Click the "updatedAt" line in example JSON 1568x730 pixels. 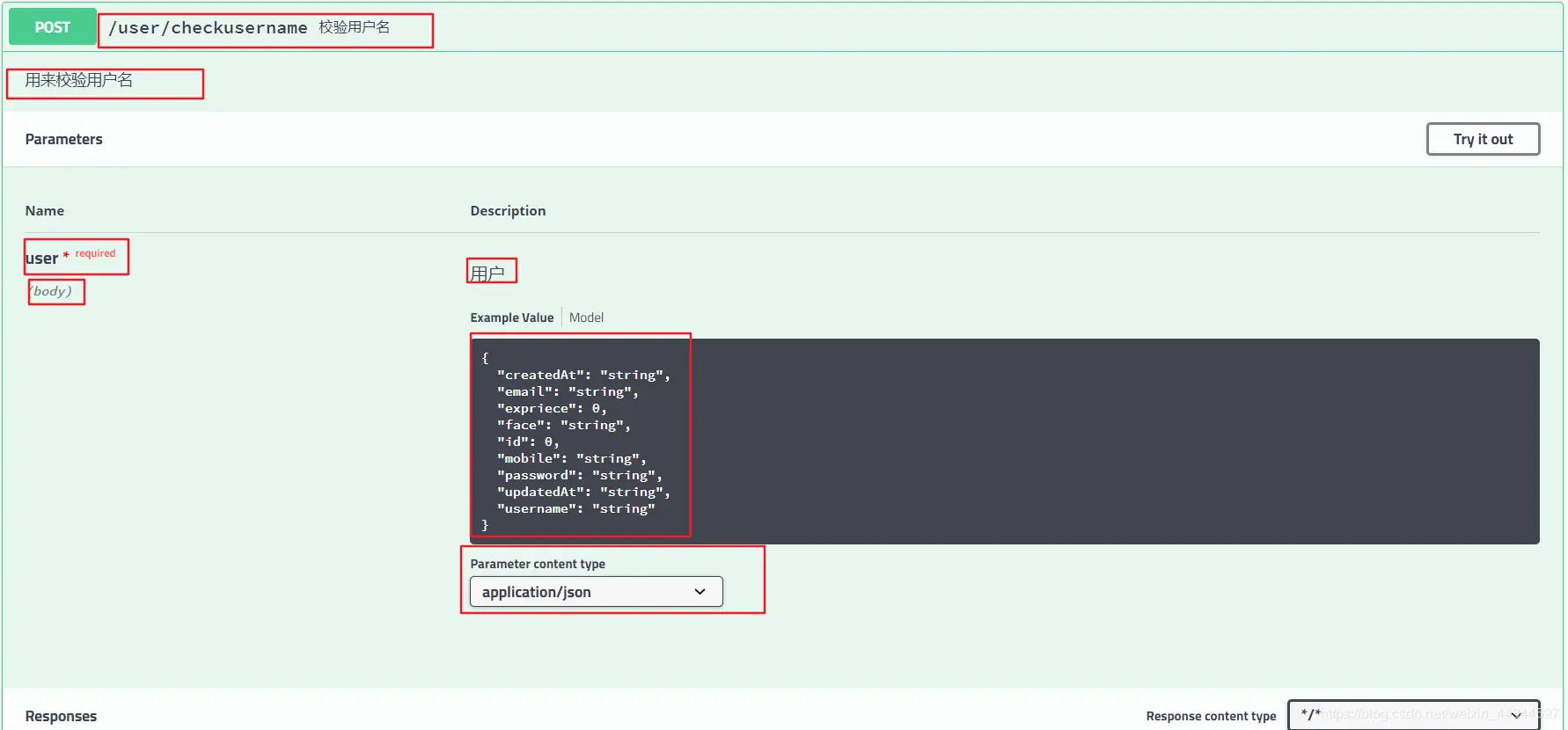[x=583, y=492]
